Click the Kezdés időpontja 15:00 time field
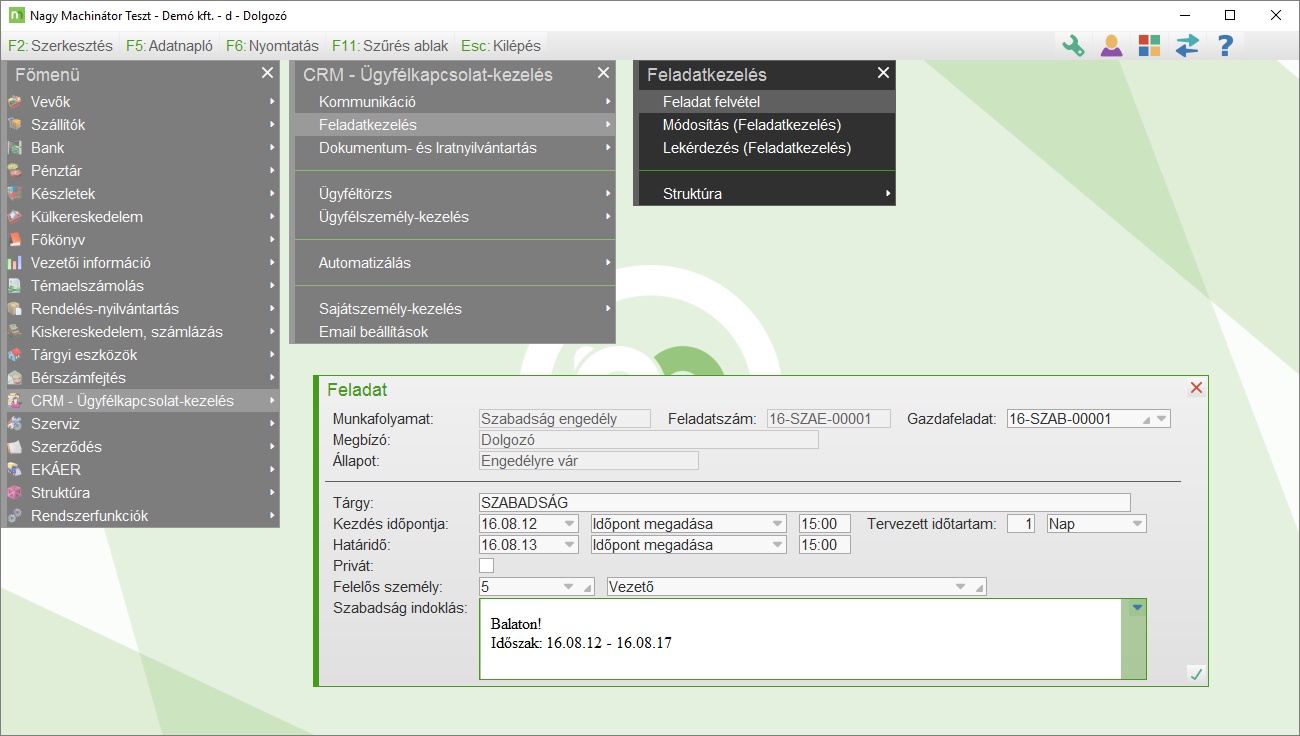The width and height of the screenshot is (1300, 736). point(825,523)
